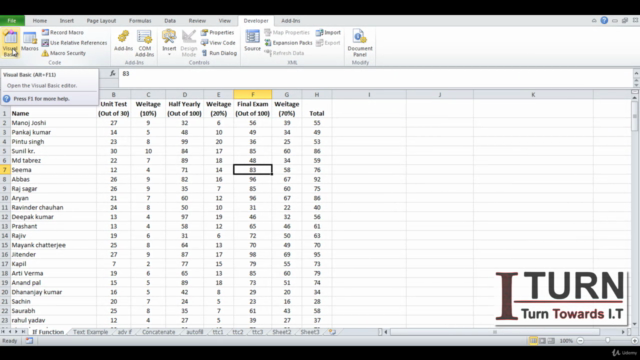The height and width of the screenshot is (360, 640).
Task: Open the XML Source pane
Action: tap(252, 41)
